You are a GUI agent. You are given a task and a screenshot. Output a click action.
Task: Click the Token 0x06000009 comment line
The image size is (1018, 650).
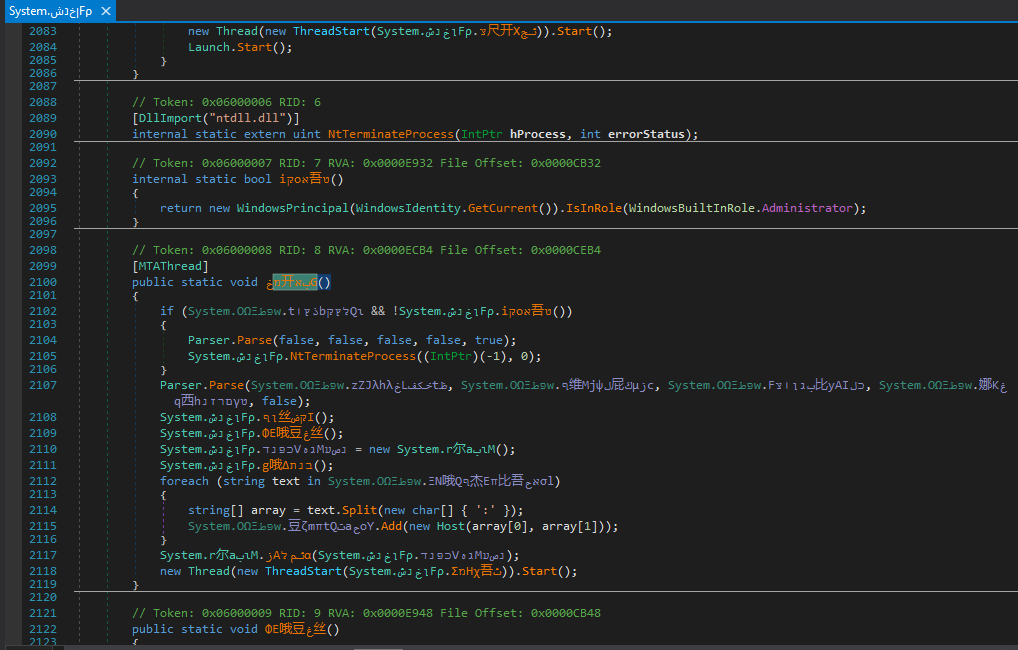pos(365,613)
